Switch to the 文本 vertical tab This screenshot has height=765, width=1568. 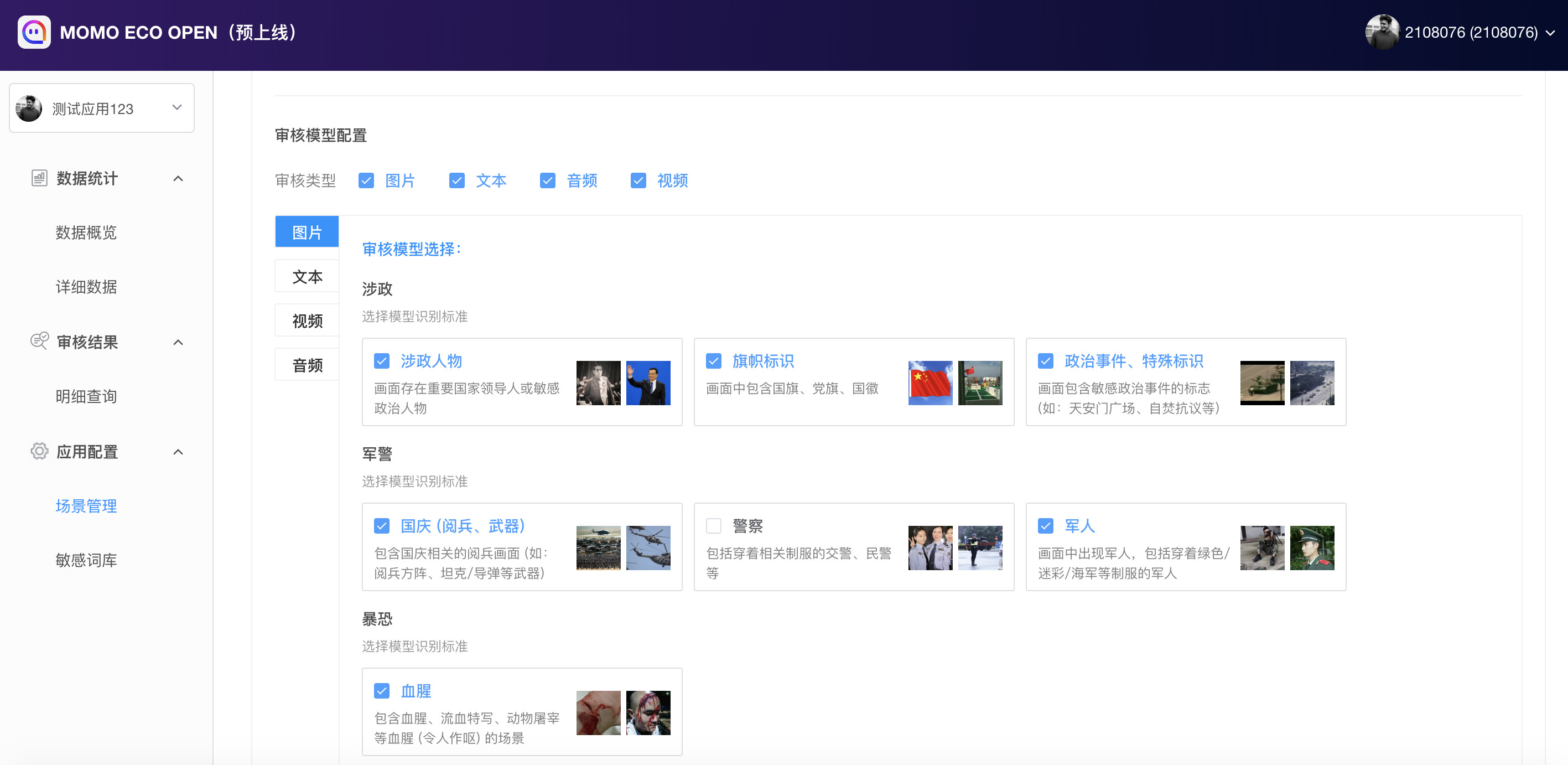pyautogui.click(x=307, y=277)
